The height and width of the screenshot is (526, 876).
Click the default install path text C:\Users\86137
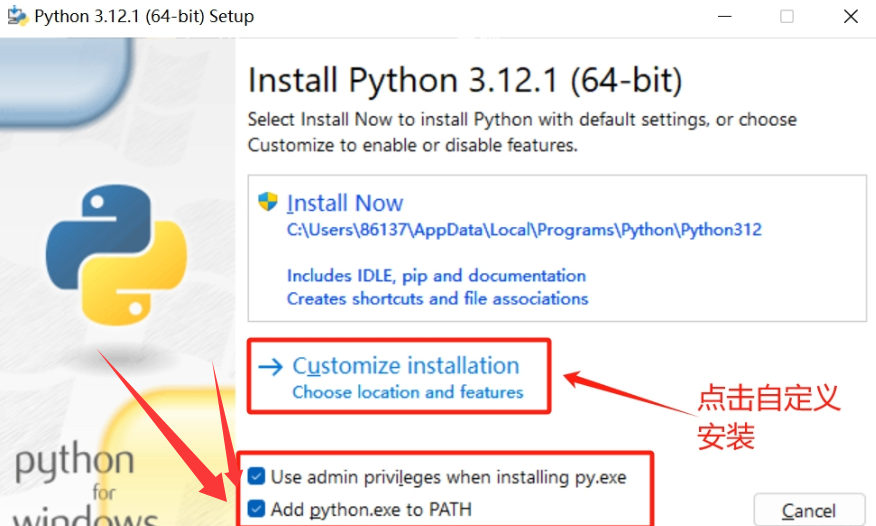click(524, 229)
